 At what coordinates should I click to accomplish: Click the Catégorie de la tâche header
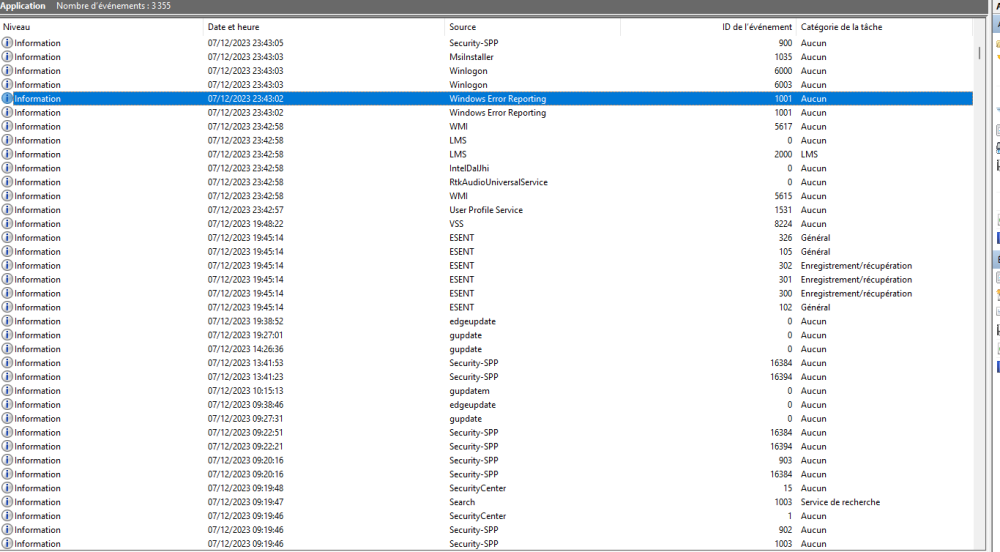[880, 27]
